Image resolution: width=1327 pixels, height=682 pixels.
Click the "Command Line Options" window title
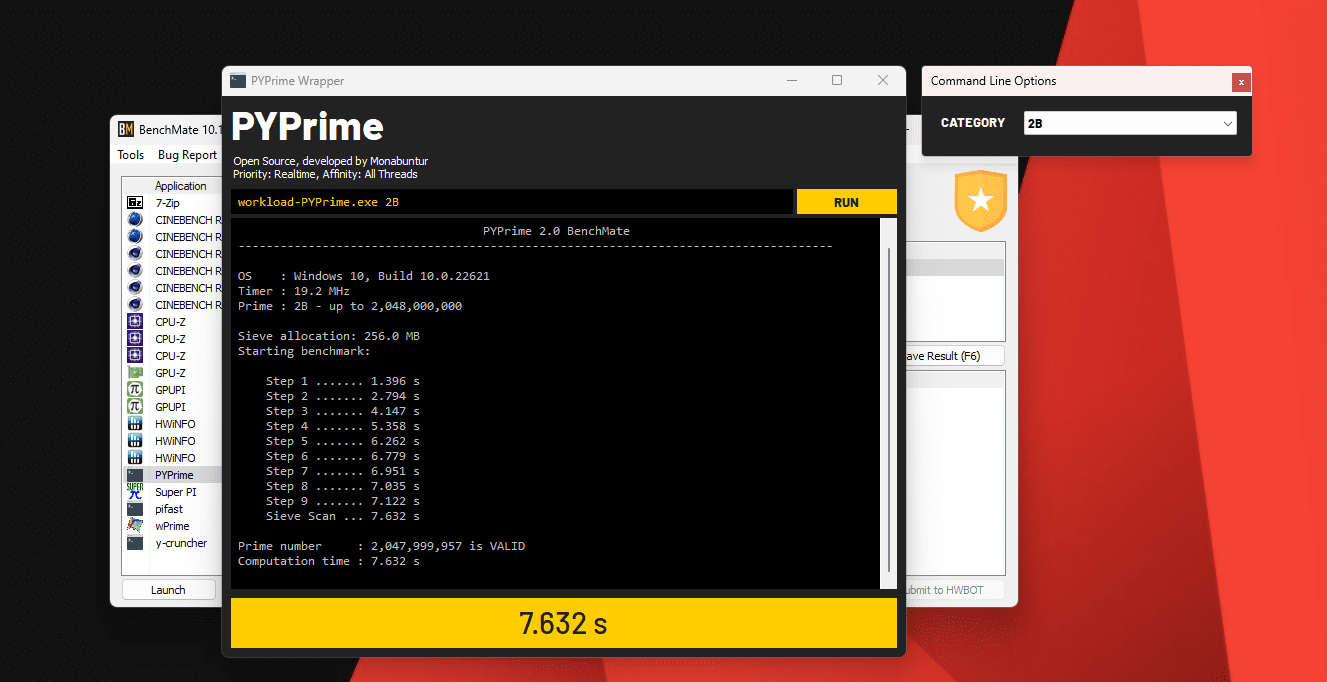coord(994,81)
